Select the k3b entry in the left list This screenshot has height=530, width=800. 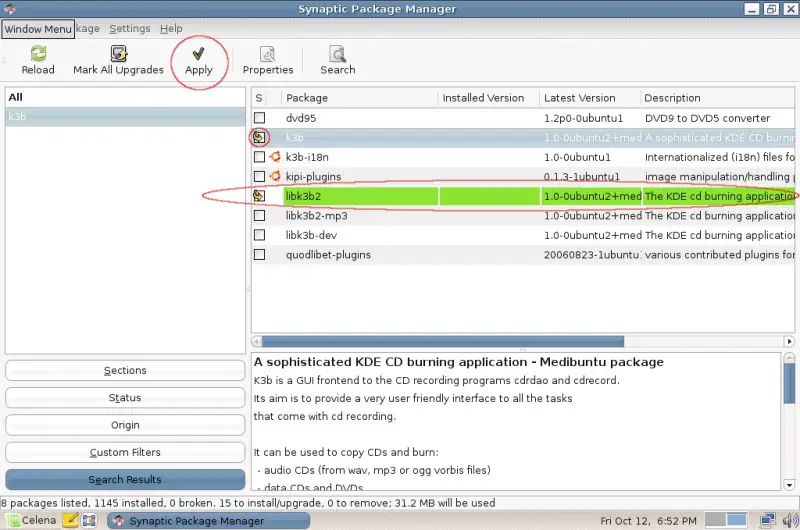click(125, 116)
